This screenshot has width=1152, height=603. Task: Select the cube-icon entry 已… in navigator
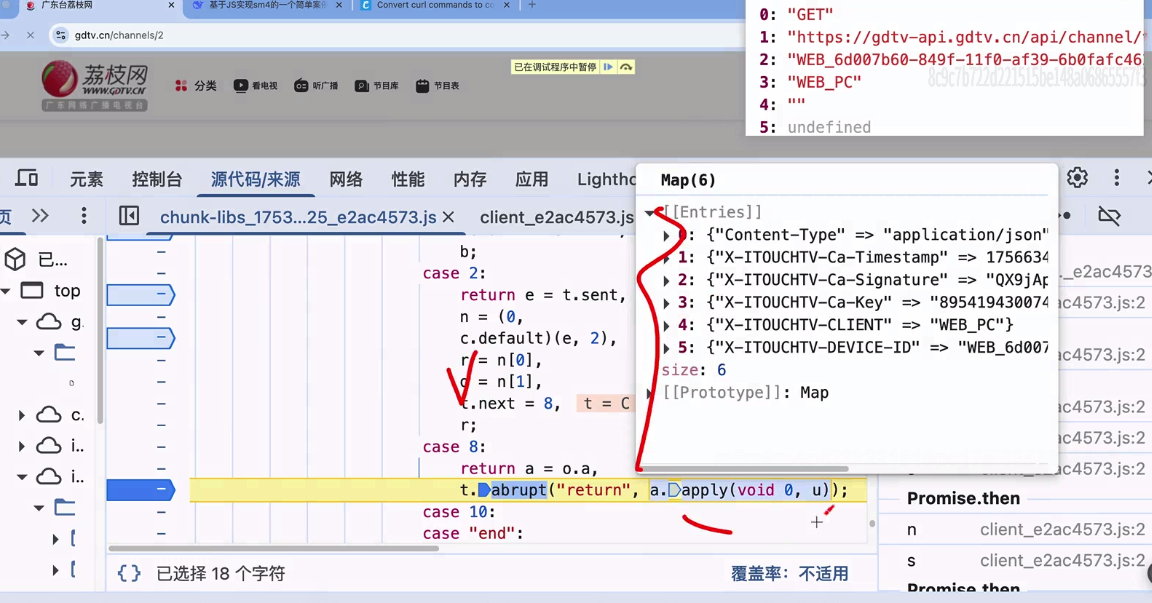[35, 259]
